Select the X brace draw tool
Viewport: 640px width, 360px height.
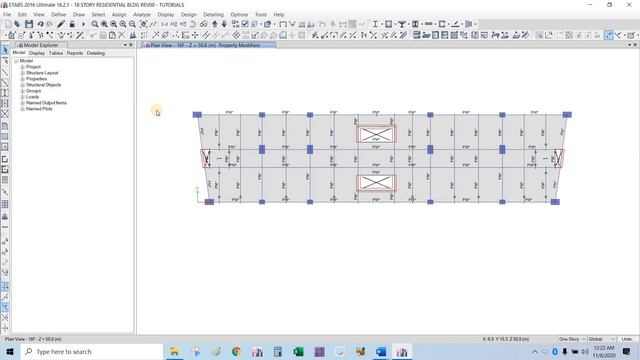5,114
